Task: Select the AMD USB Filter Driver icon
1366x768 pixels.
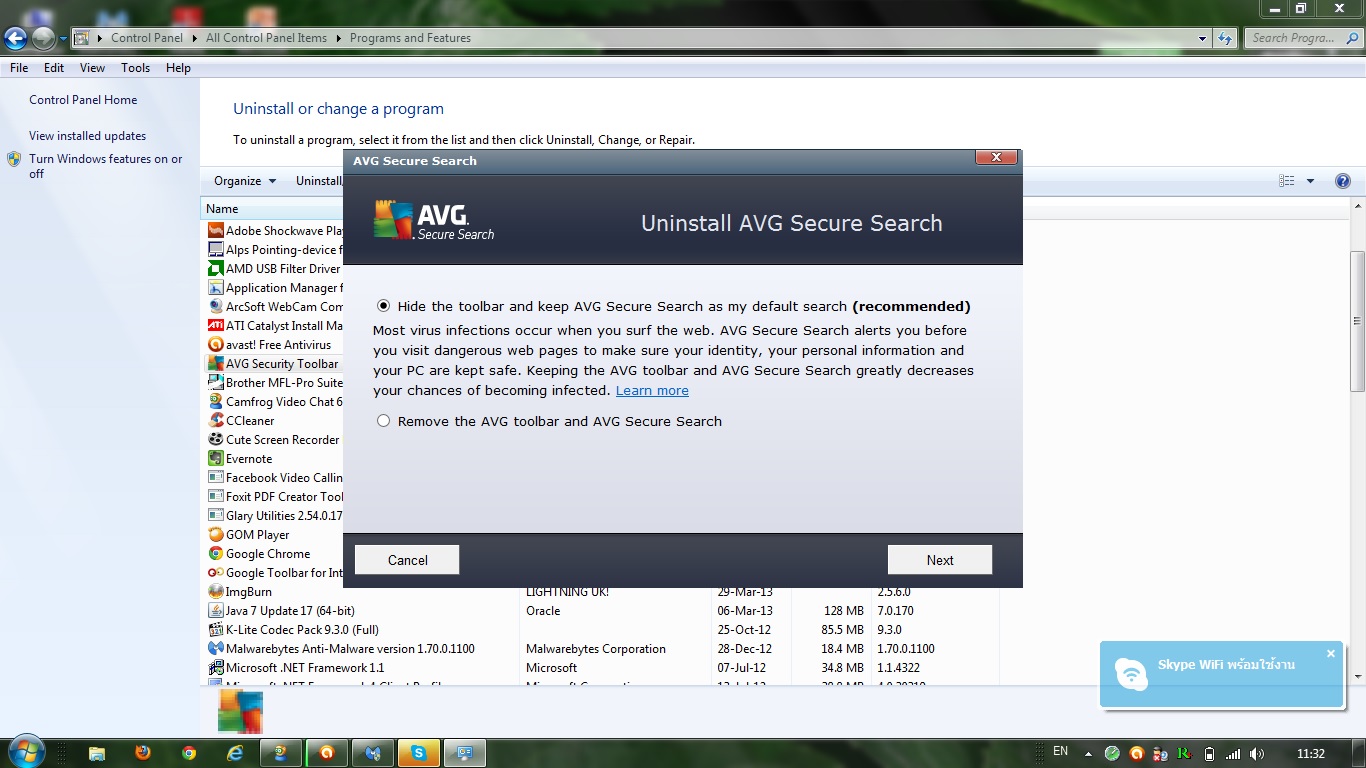Action: click(x=216, y=269)
